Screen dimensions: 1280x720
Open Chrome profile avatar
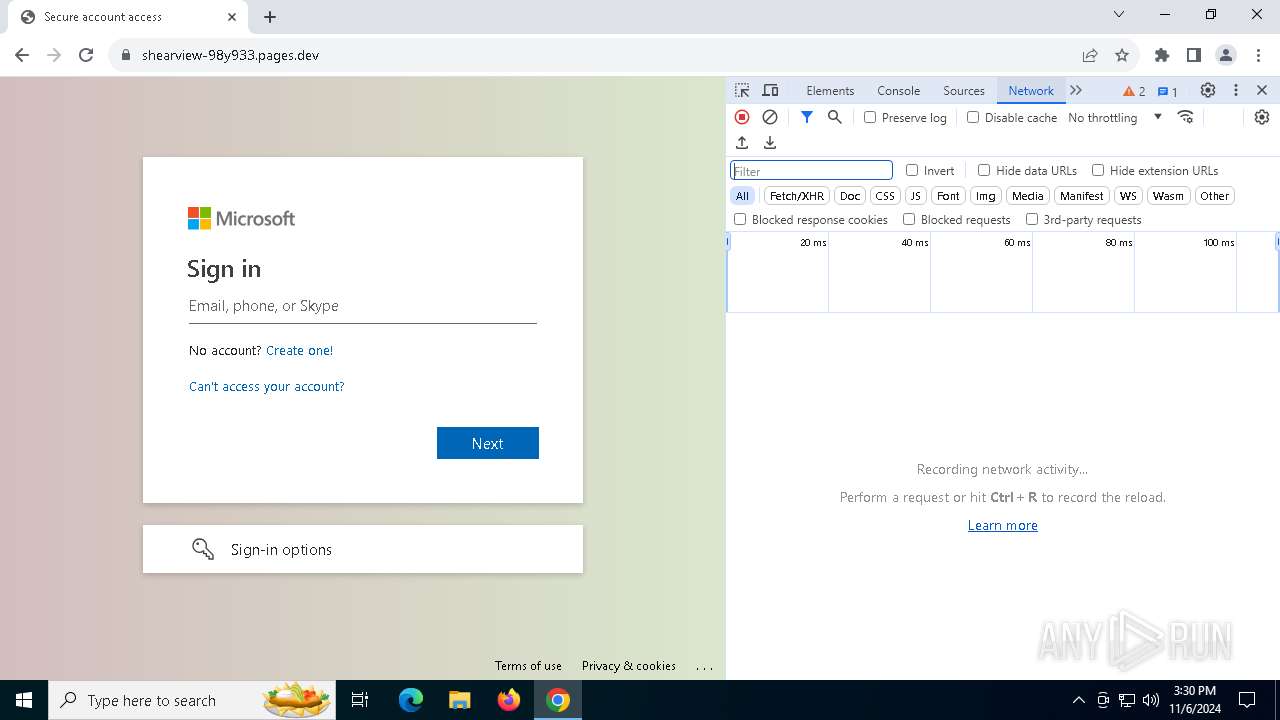pos(1226,55)
